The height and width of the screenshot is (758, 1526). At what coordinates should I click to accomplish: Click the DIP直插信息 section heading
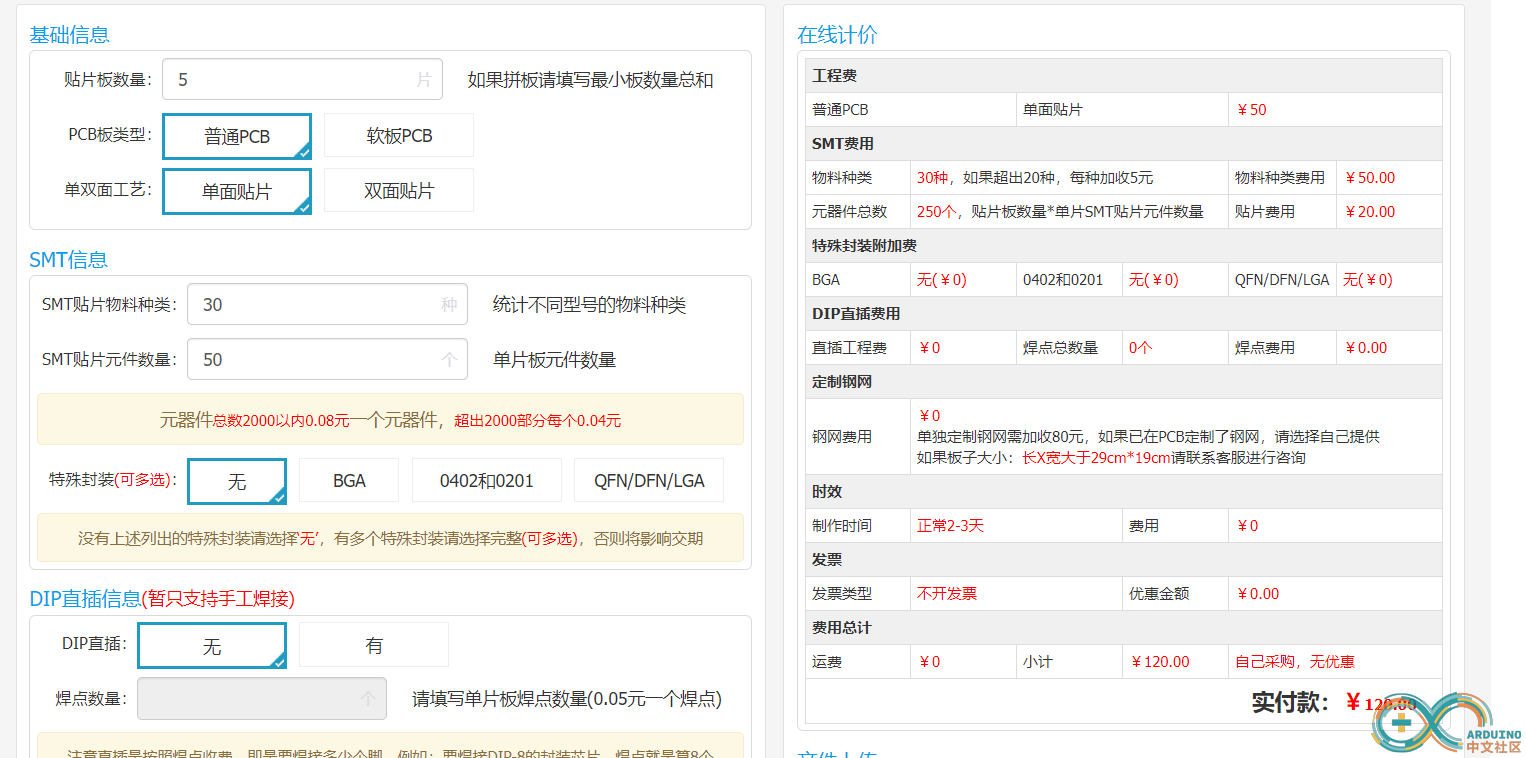point(162,599)
